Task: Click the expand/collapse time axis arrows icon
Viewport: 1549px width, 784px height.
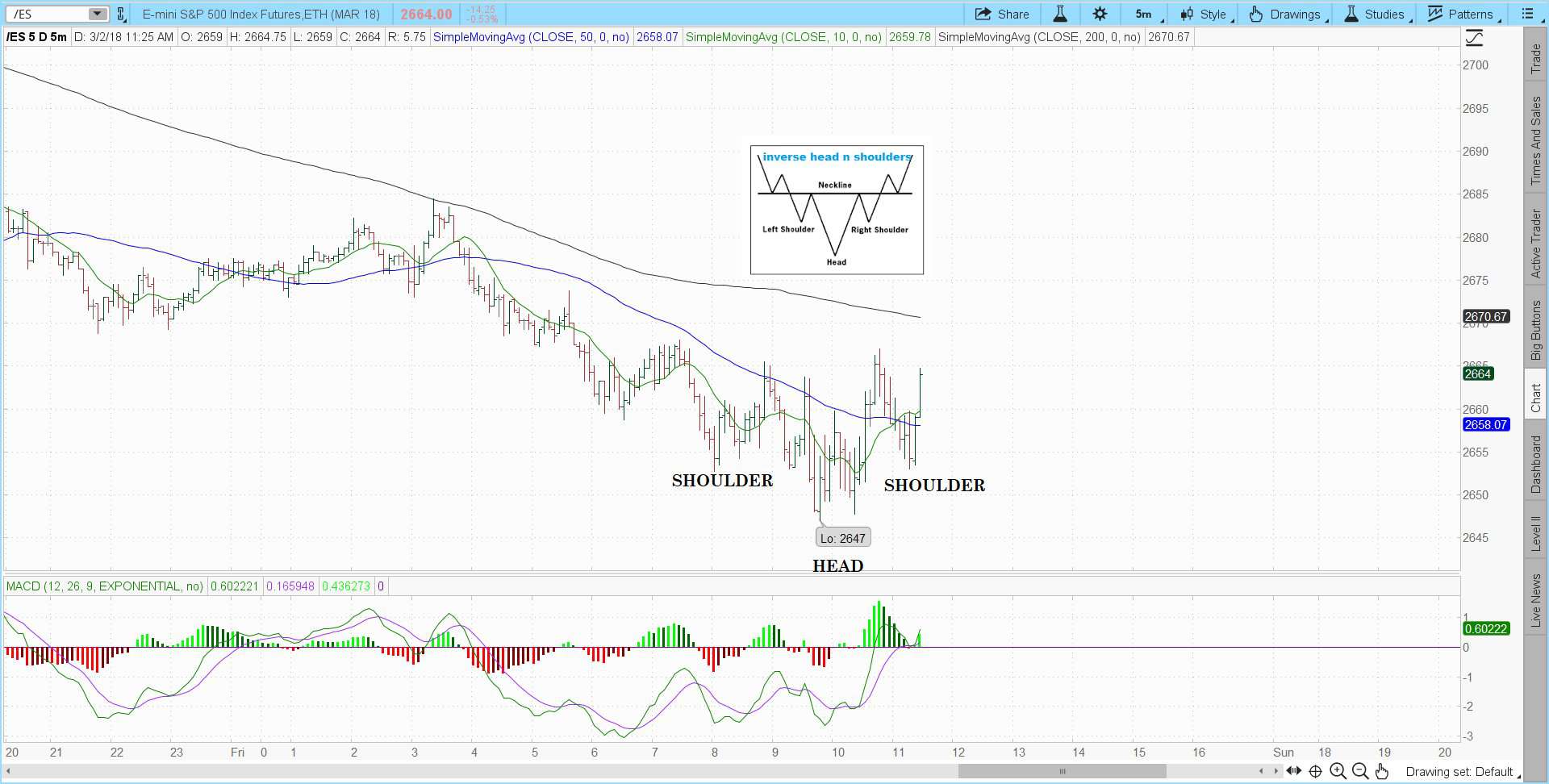Action: pyautogui.click(x=1293, y=772)
